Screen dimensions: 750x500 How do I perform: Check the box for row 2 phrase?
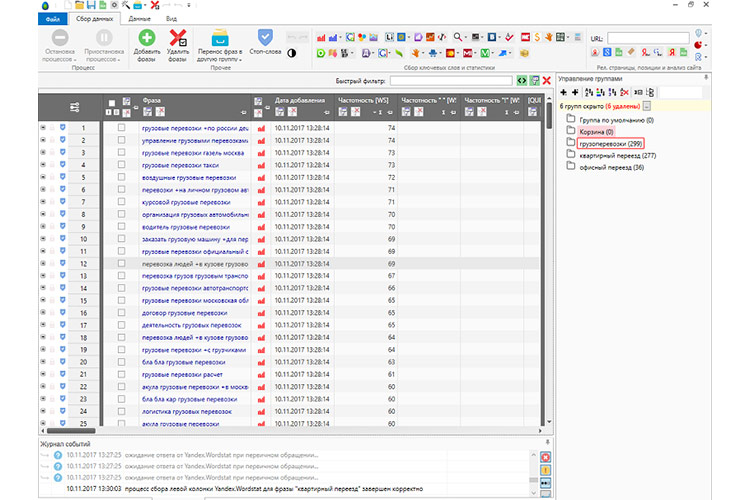click(x=121, y=140)
